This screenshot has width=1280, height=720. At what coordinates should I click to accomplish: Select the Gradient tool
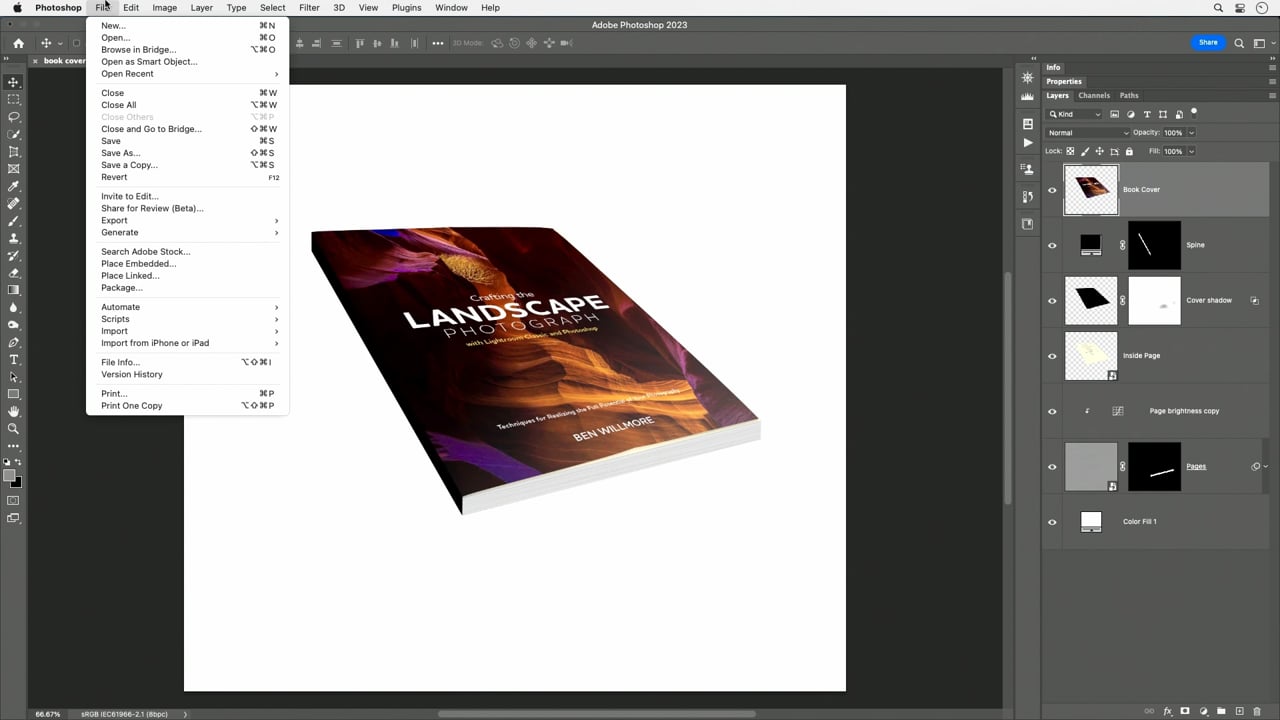click(x=13, y=290)
